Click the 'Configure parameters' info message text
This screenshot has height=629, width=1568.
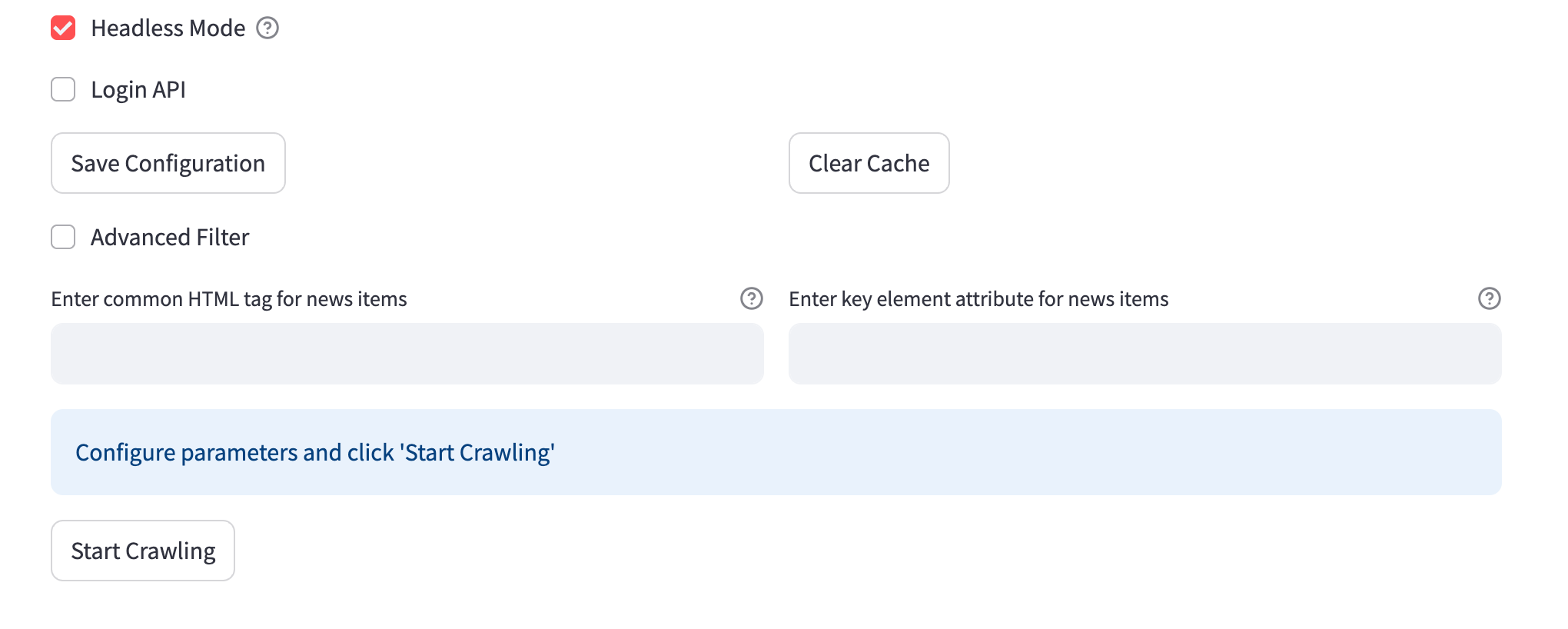click(231, 453)
